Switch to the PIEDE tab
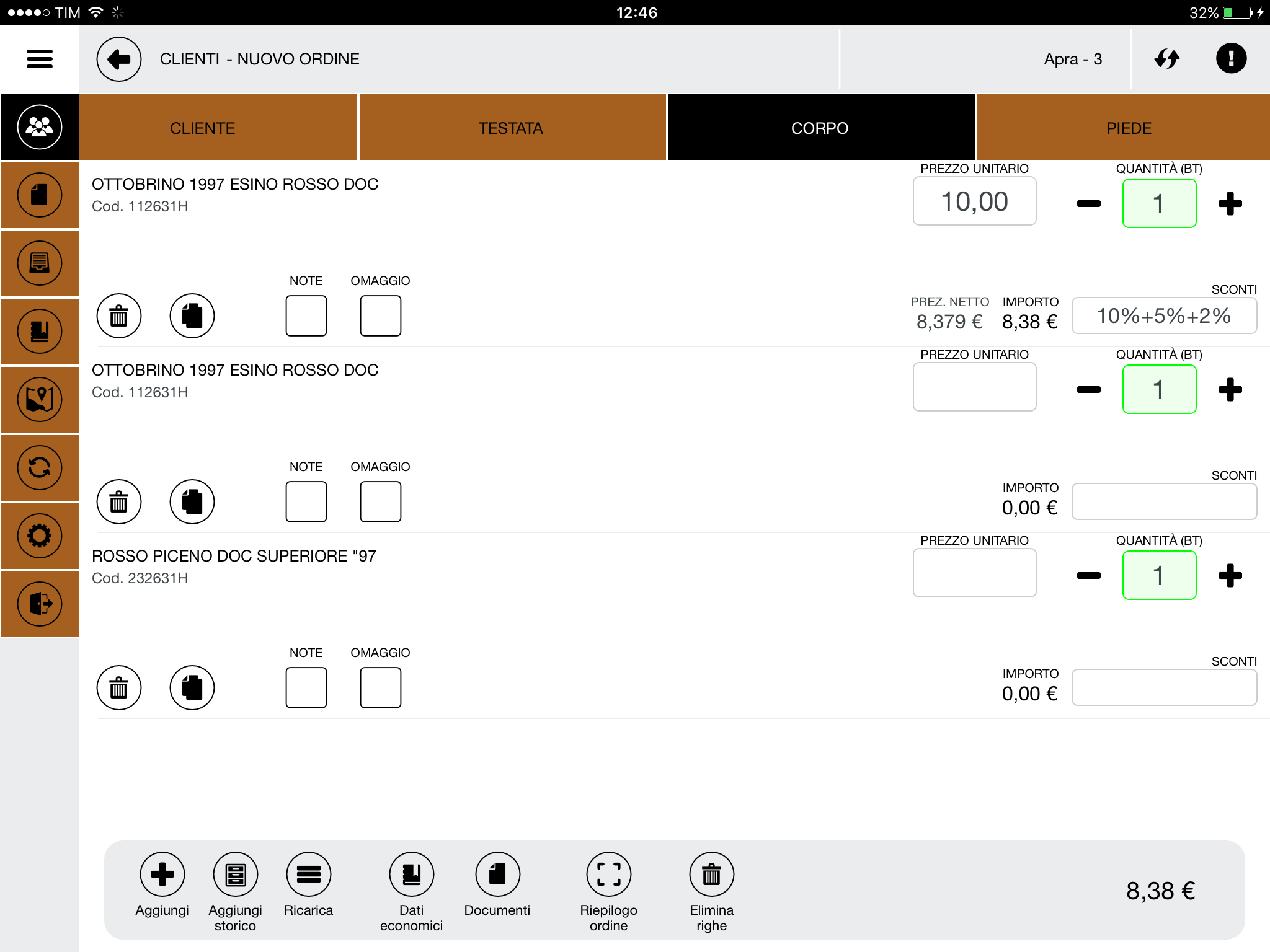 1128,128
